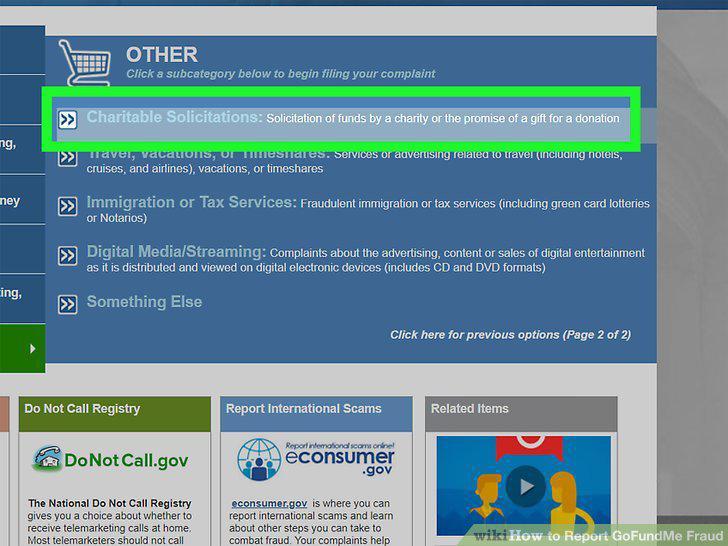Open the Immigration or Tax Services subcategory

(x=191, y=202)
